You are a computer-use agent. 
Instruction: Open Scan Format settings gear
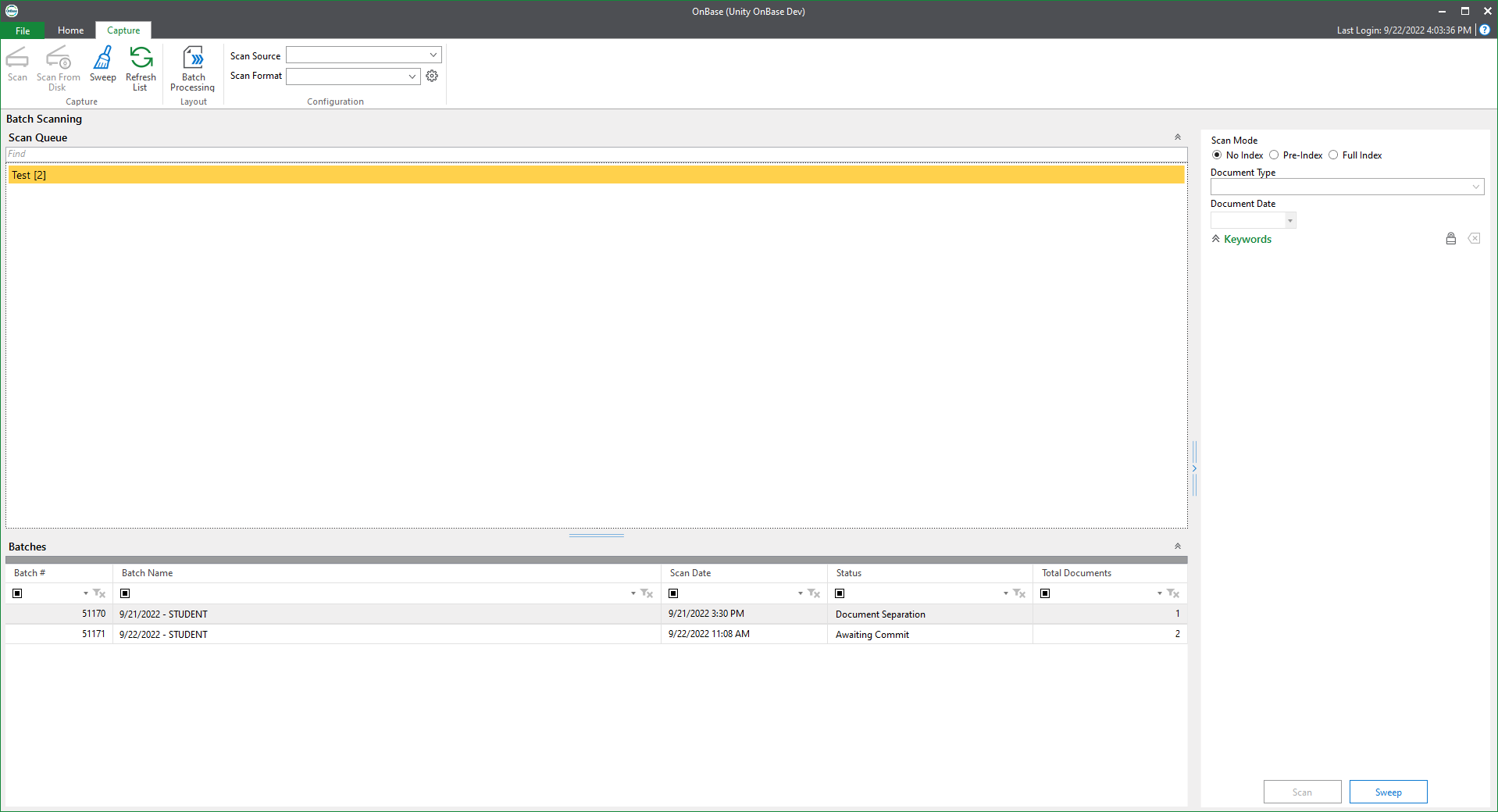pos(432,76)
